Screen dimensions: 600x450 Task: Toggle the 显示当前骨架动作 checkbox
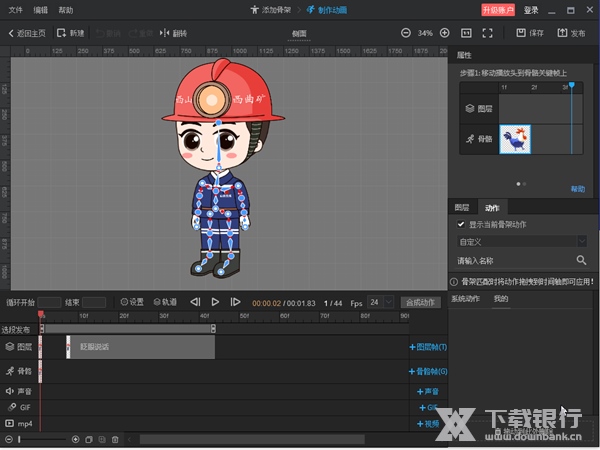pos(460,225)
